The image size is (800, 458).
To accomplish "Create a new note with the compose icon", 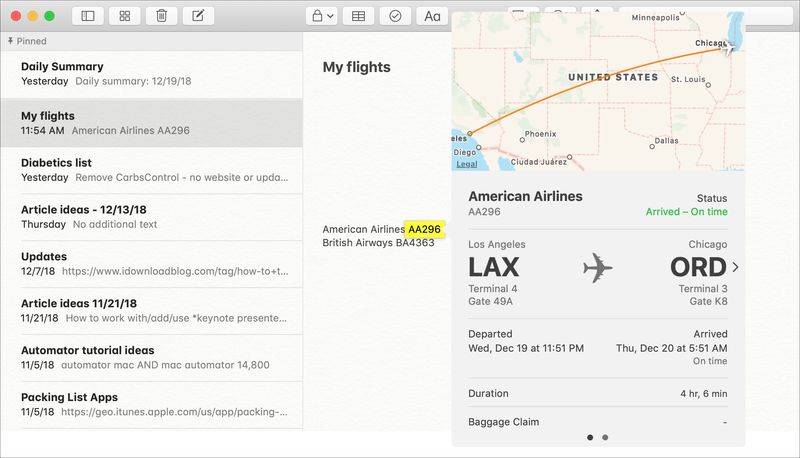I will (x=198, y=16).
